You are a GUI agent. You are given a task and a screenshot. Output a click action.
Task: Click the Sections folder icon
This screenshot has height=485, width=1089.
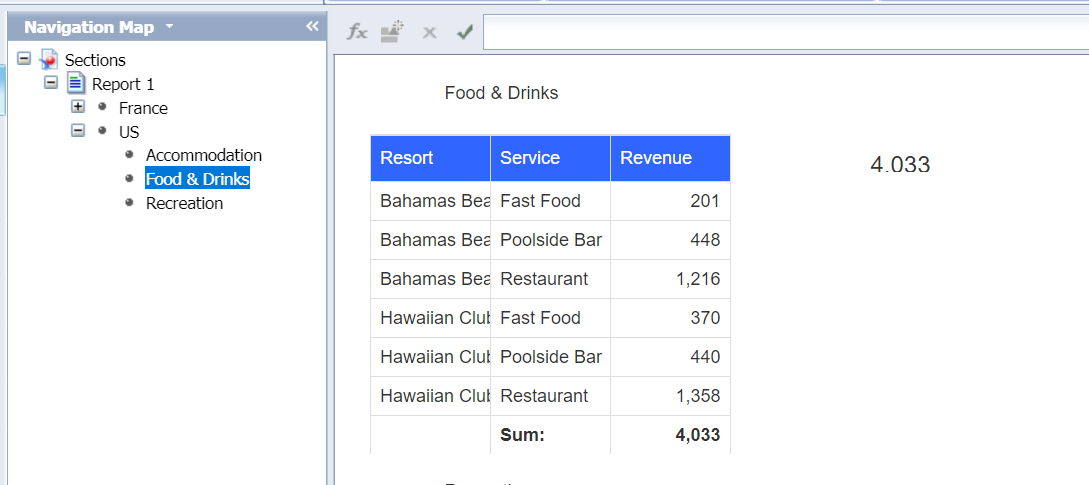point(48,60)
